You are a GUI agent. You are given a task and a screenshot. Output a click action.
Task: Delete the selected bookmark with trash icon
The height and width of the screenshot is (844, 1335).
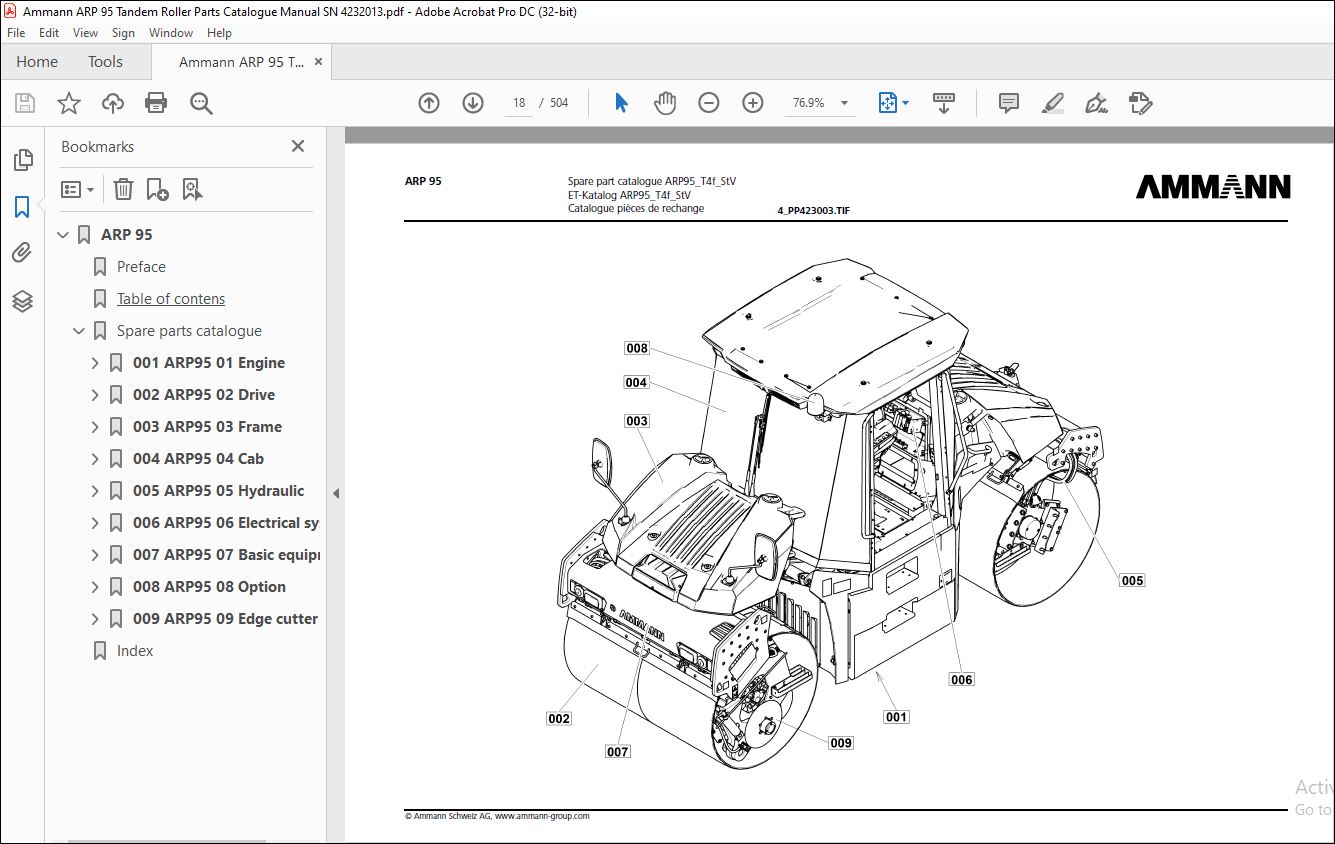click(x=123, y=189)
